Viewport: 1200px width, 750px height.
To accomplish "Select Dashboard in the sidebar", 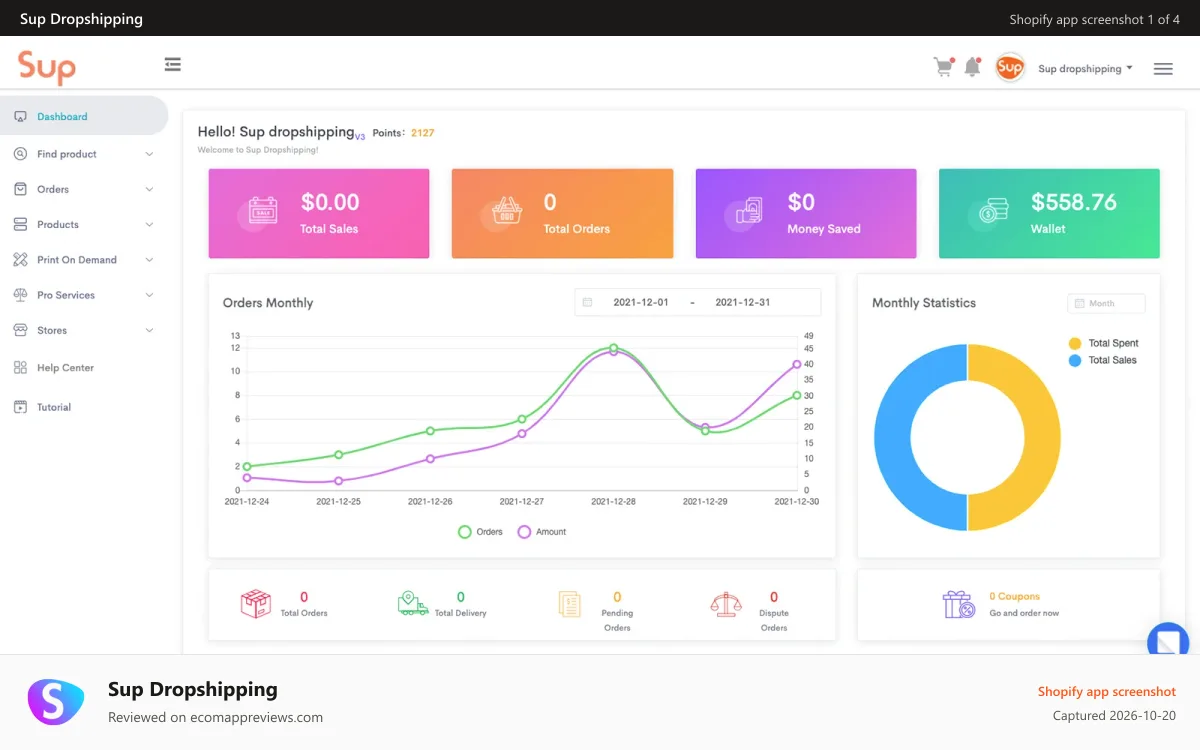I will pyautogui.click(x=84, y=116).
